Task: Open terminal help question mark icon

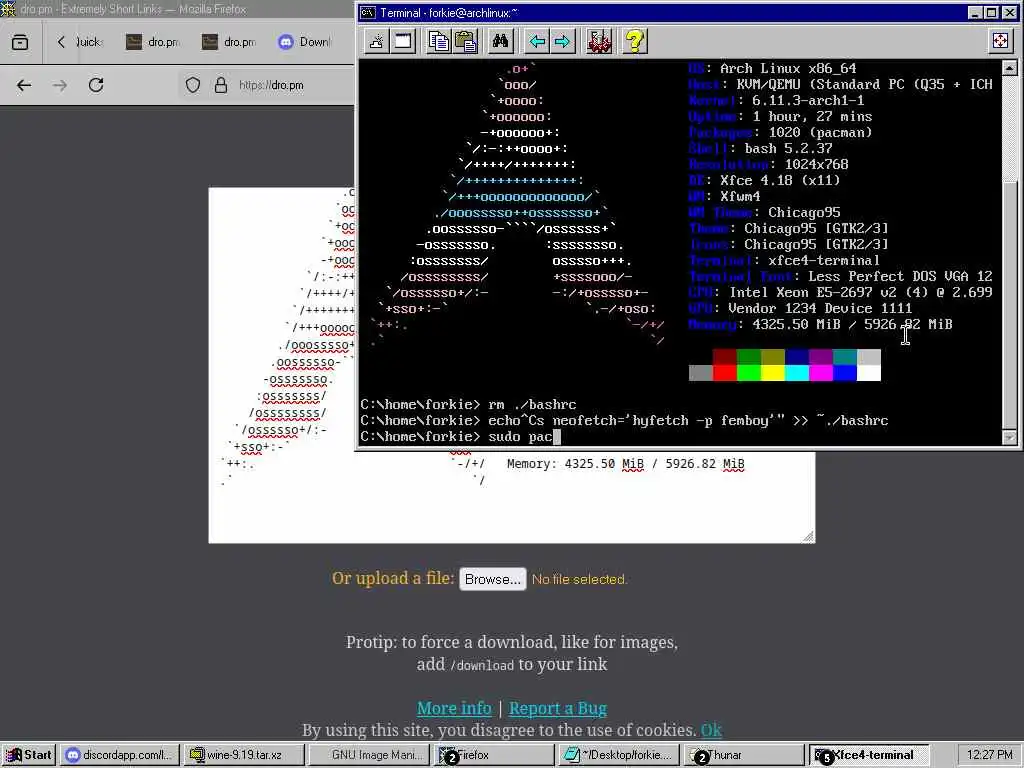Action: 634,41
